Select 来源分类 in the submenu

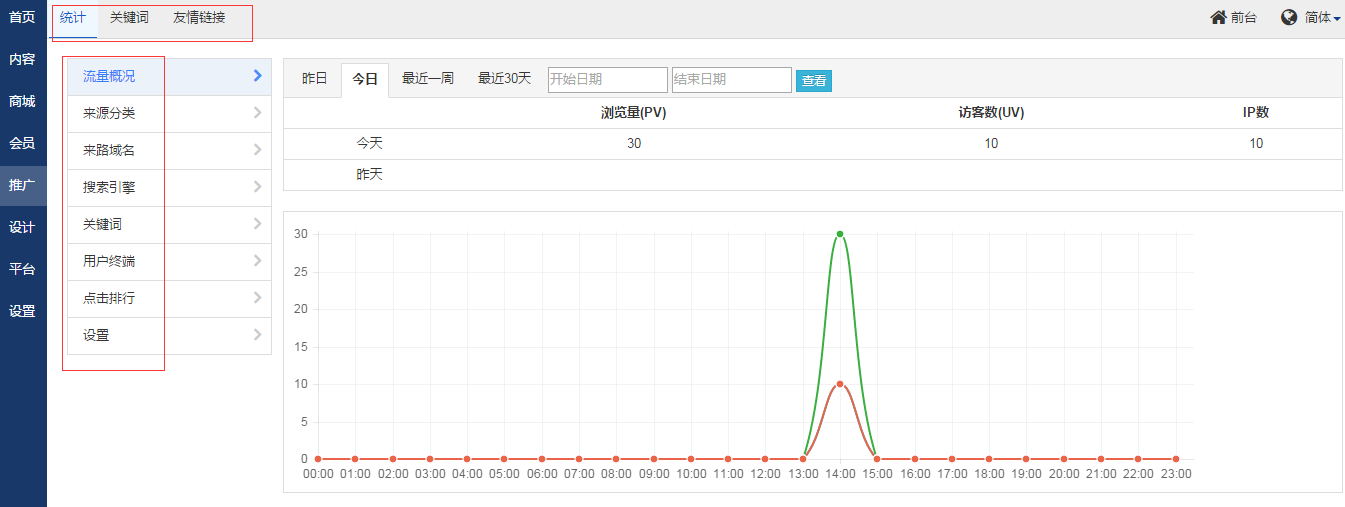(x=169, y=113)
